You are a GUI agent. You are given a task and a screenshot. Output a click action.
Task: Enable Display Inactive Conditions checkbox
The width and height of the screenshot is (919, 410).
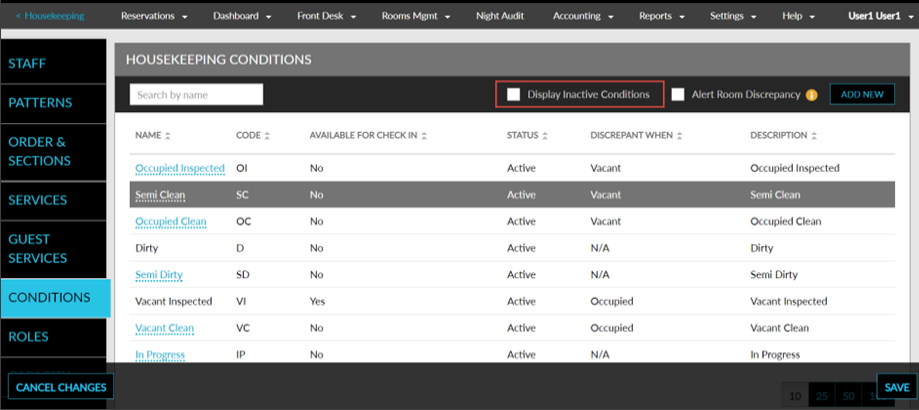click(x=513, y=94)
